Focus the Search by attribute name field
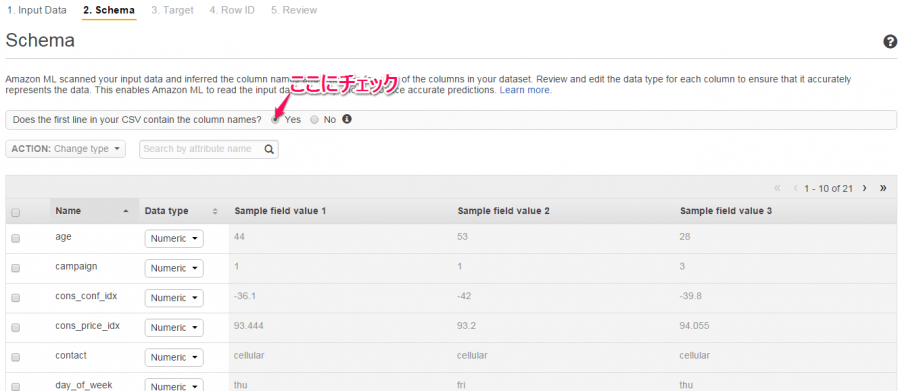900x391 pixels. (x=202, y=149)
